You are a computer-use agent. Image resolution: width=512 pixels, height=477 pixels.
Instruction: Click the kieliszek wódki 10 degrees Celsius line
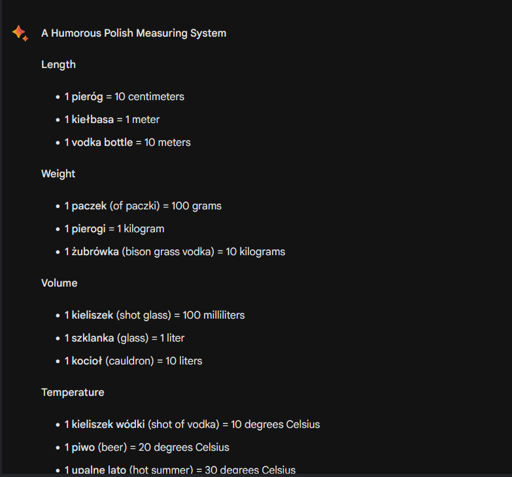click(x=192, y=424)
